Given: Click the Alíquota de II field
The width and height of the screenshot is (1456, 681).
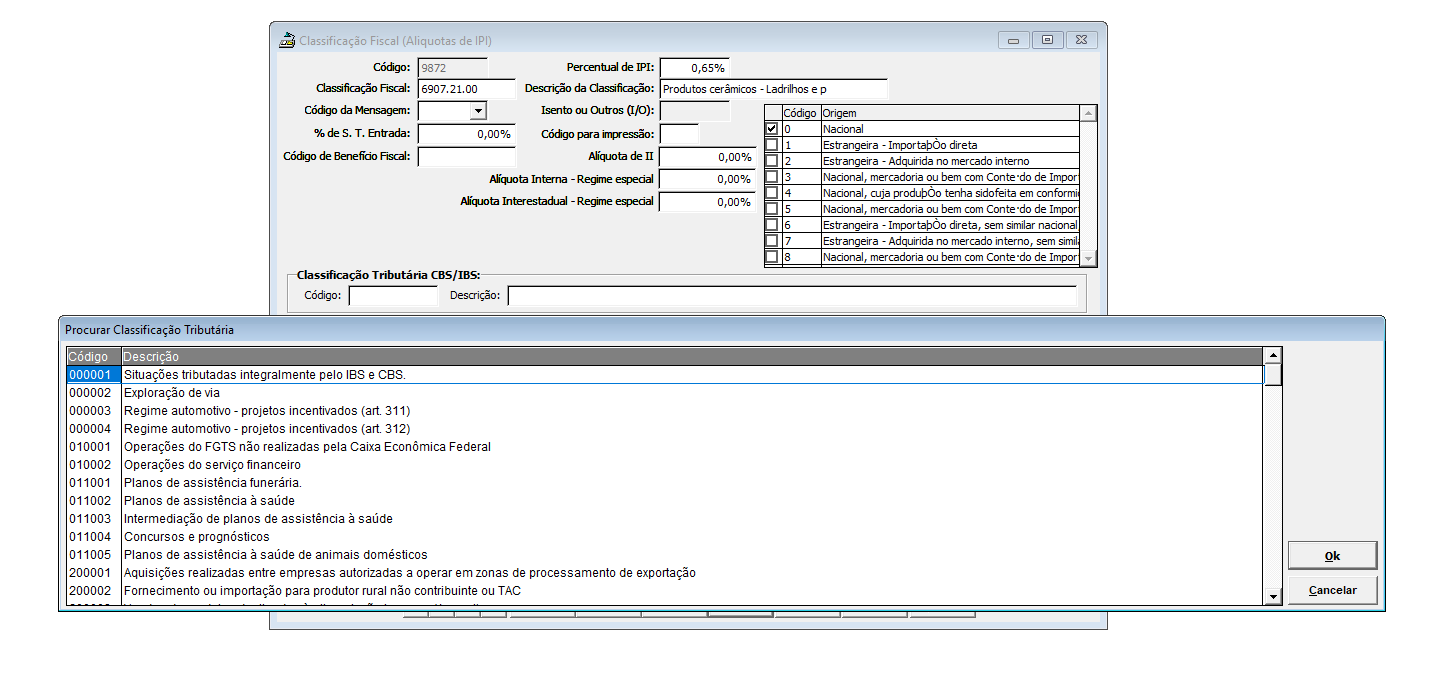Looking at the screenshot, I should 706,157.
